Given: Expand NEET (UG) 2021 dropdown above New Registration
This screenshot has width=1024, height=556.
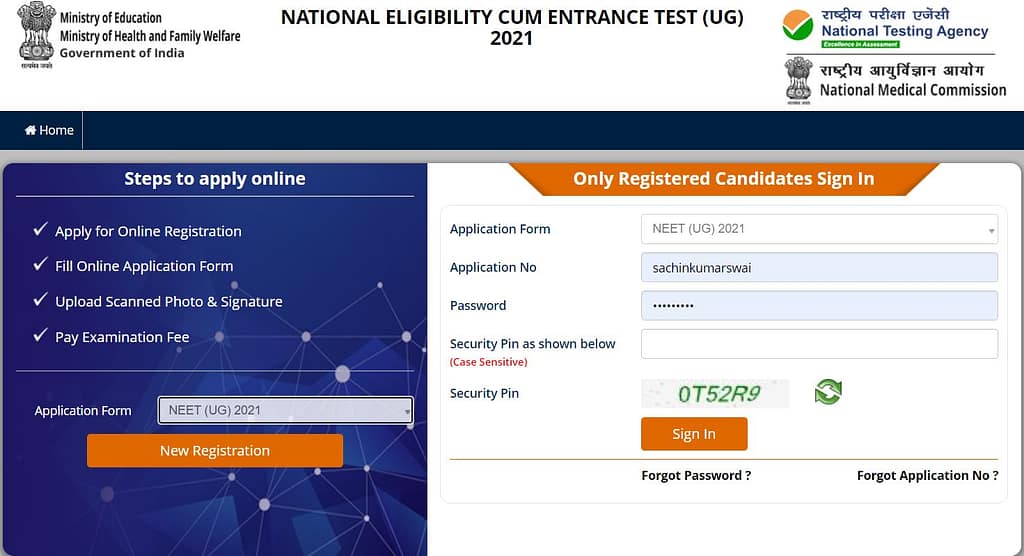Looking at the screenshot, I should coord(285,410).
